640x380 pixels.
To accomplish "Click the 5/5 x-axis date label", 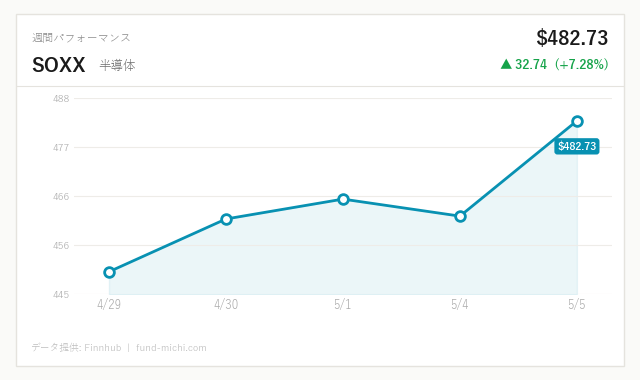I will pyautogui.click(x=577, y=304).
